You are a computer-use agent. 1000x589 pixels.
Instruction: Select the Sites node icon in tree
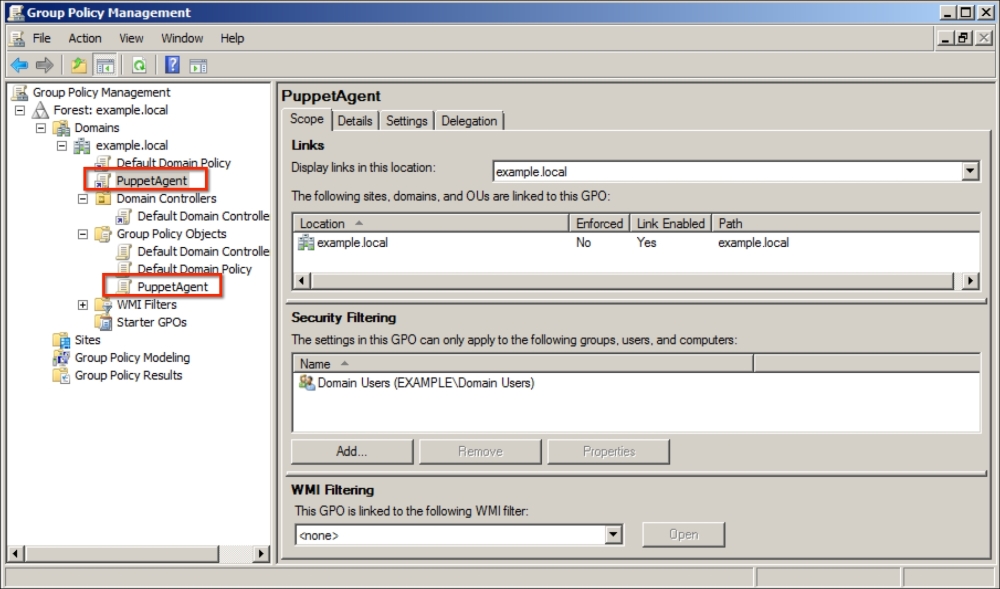[61, 340]
